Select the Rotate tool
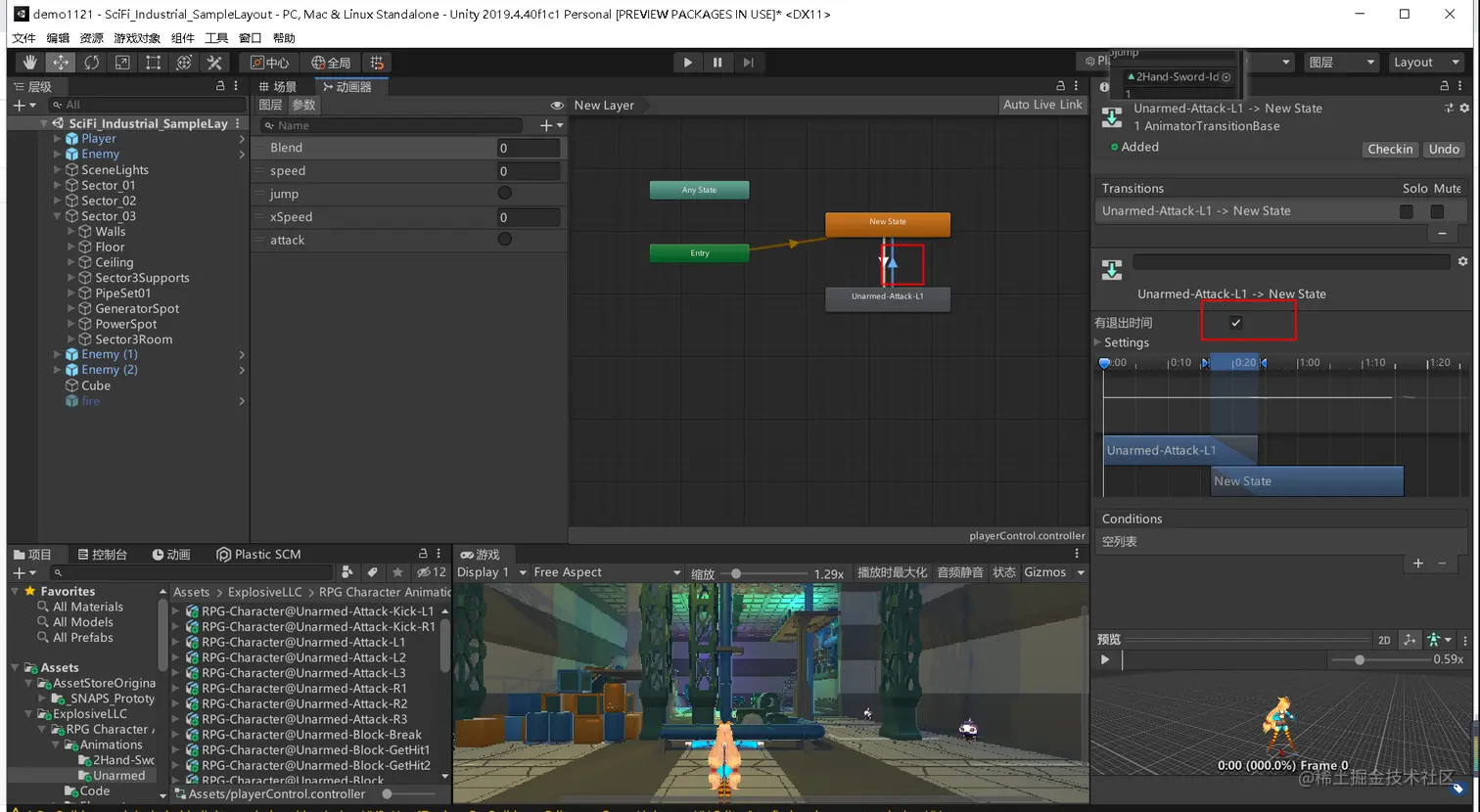The image size is (1480, 812). click(x=91, y=63)
